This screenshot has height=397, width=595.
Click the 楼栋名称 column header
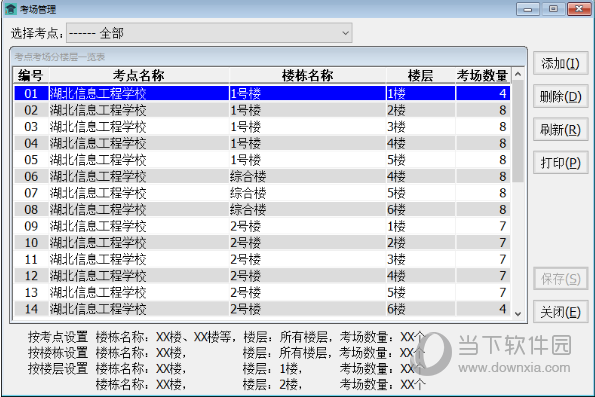click(307, 75)
